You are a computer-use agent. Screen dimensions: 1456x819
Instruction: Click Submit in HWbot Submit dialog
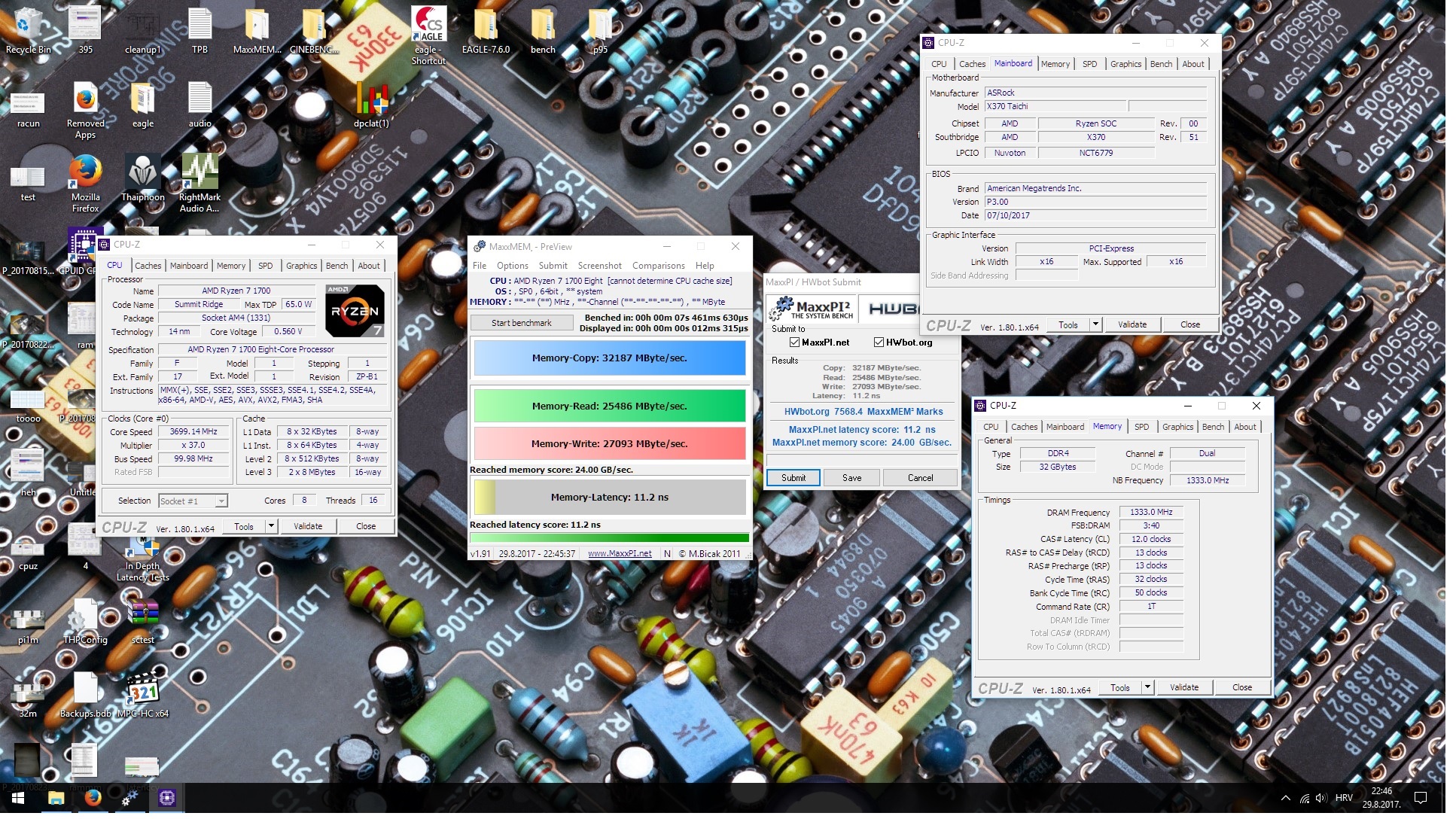pos(793,479)
